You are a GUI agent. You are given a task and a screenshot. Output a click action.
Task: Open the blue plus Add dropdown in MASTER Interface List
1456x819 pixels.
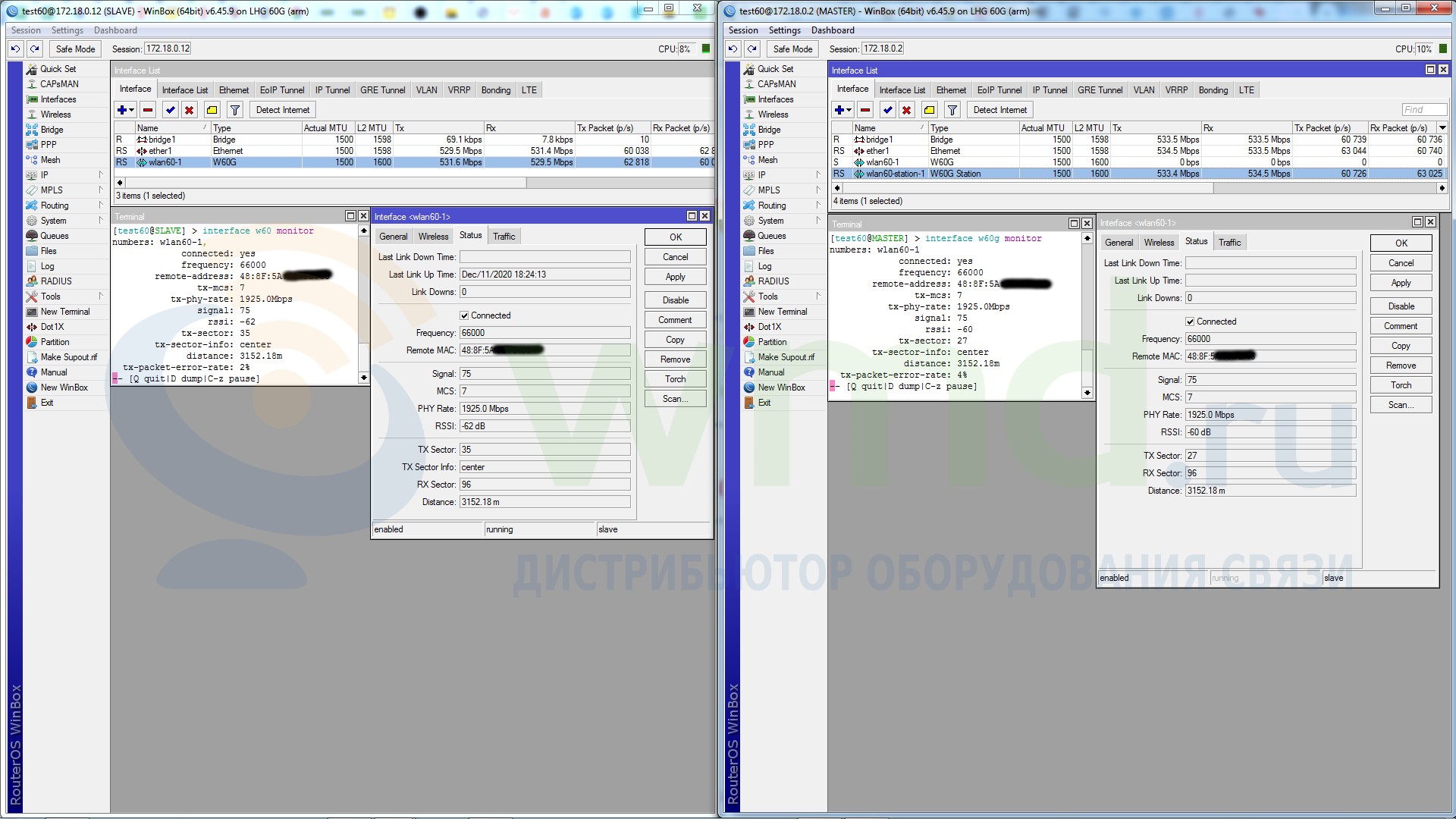coord(843,110)
